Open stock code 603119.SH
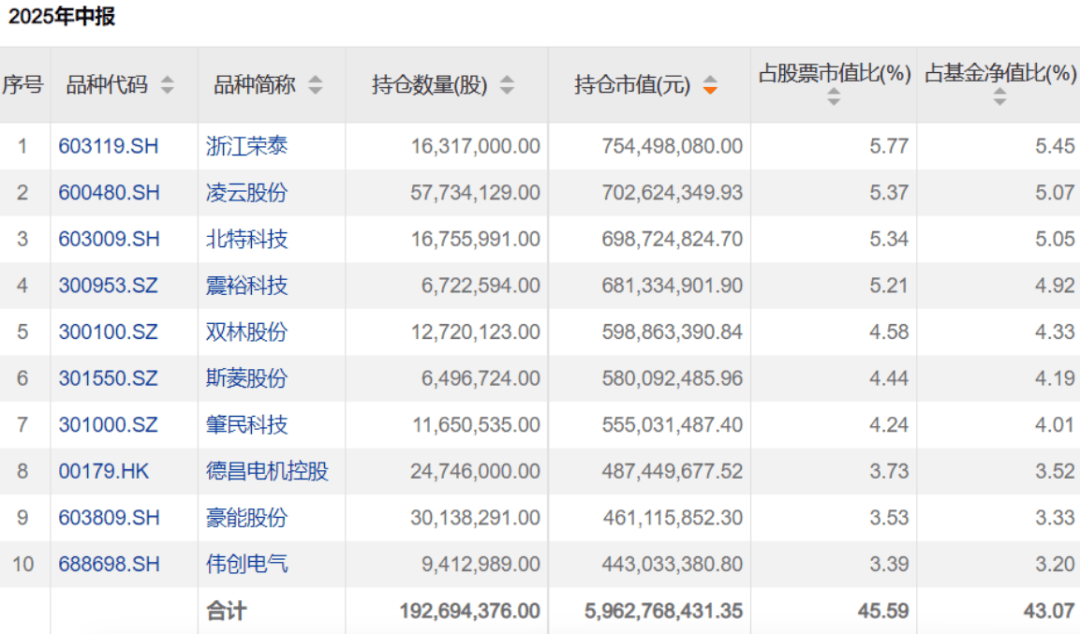 pyautogui.click(x=108, y=147)
